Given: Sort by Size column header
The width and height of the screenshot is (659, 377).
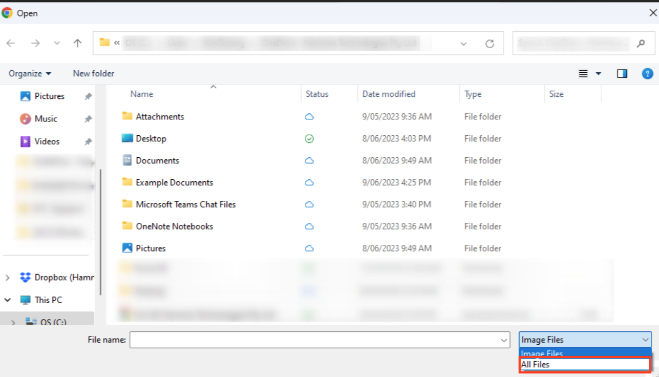Looking at the screenshot, I should click(556, 94).
